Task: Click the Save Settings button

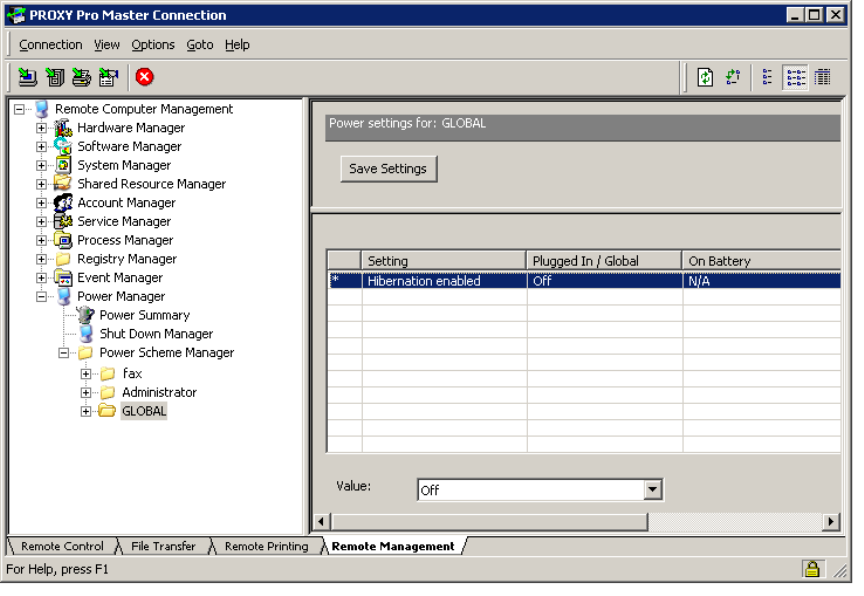Action: click(388, 169)
